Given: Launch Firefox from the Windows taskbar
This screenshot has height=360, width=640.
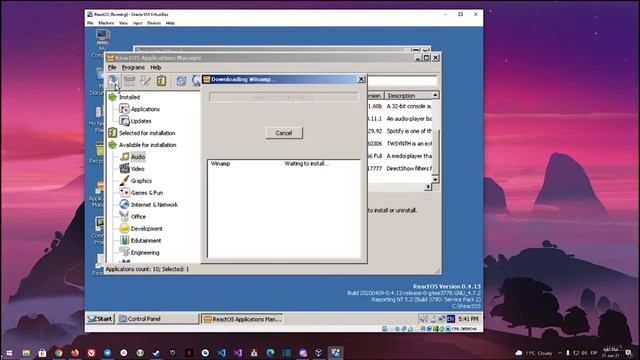Looking at the screenshot, I should (x=75, y=353).
